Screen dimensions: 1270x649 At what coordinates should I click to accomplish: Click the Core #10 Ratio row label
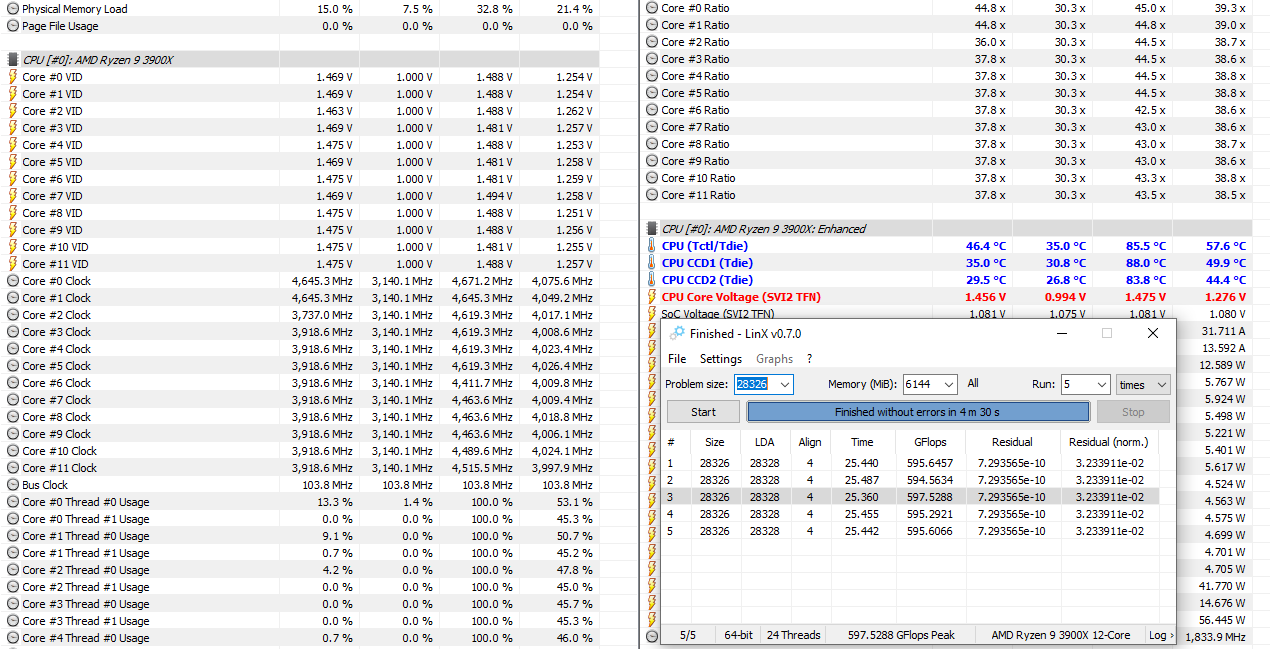click(x=699, y=178)
